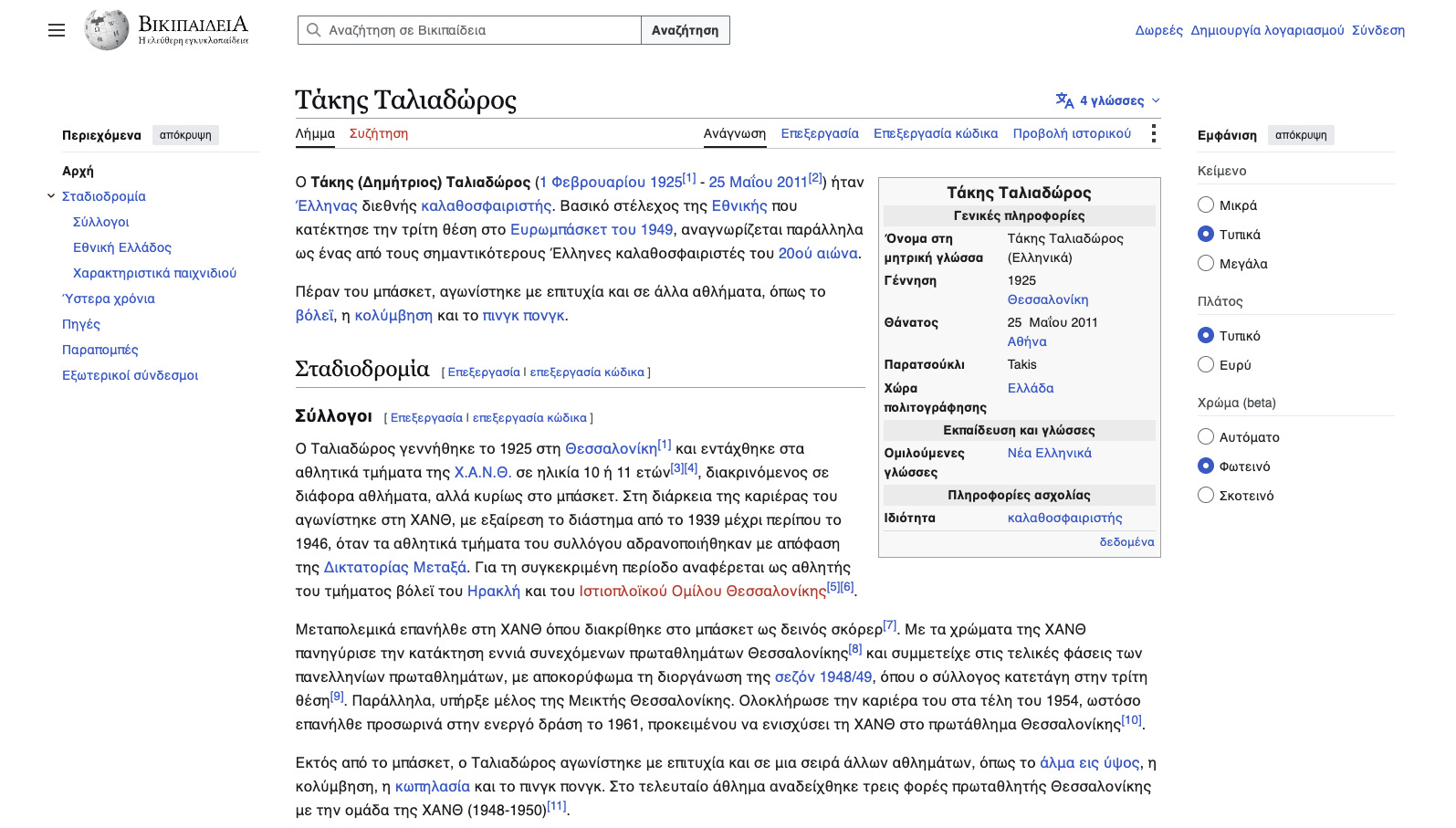Edit the Σύλλογοι section via Επεξεργασία
1456x828 pixels.
[x=426, y=417]
